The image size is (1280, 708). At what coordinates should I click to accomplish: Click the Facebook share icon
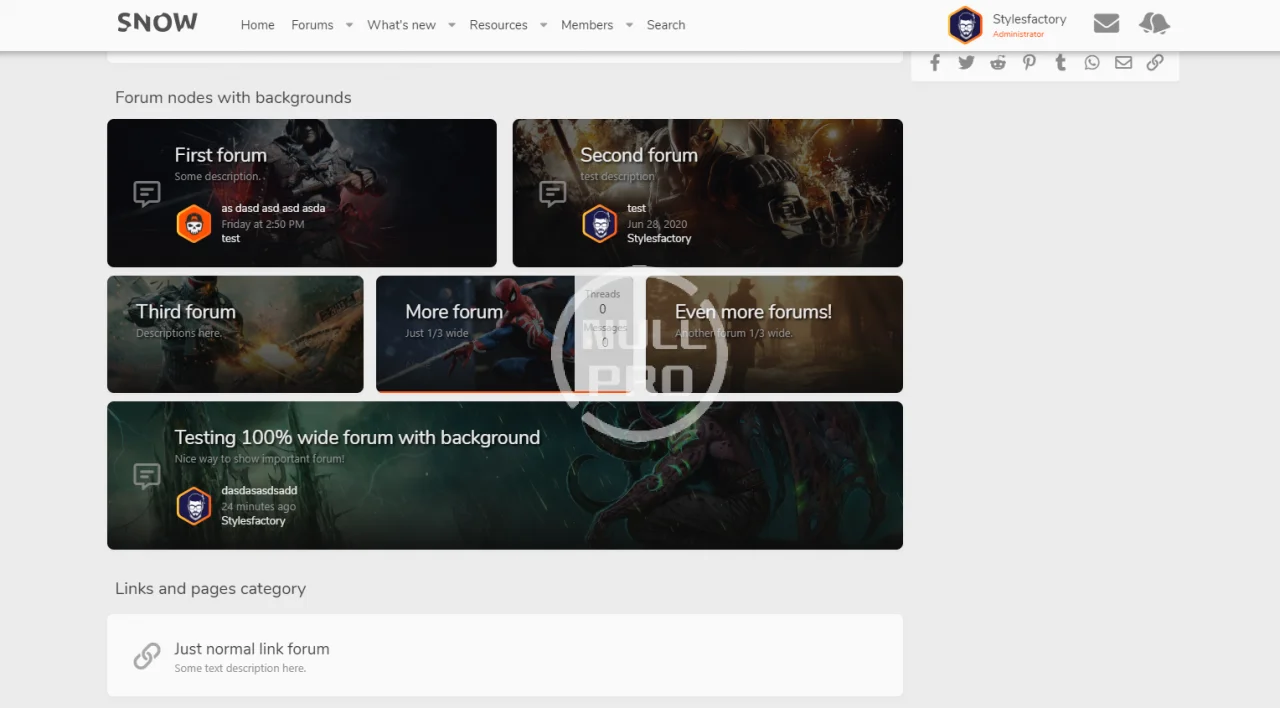tap(935, 63)
